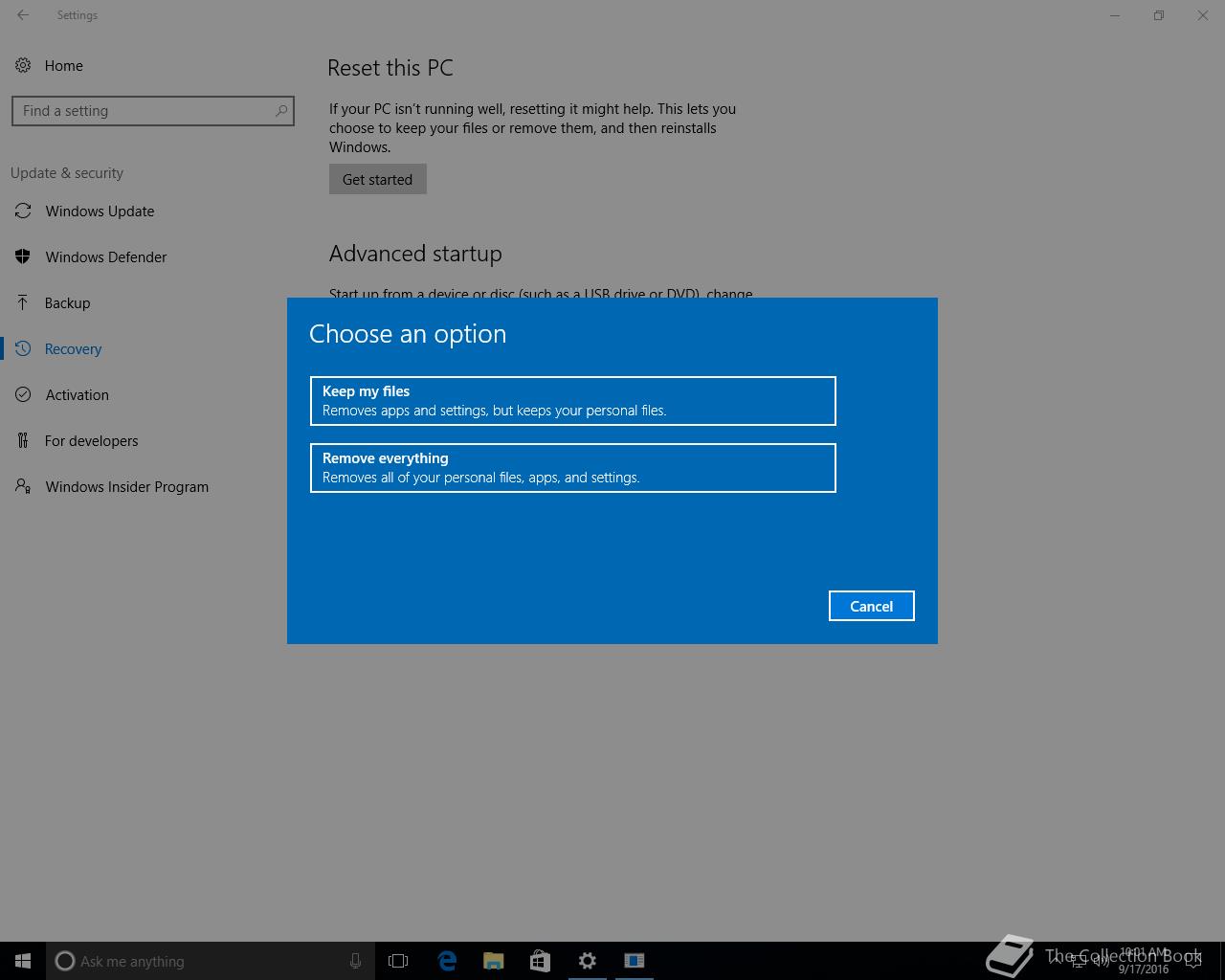Choose the Remove everything option
The image size is (1225, 980).
point(573,468)
